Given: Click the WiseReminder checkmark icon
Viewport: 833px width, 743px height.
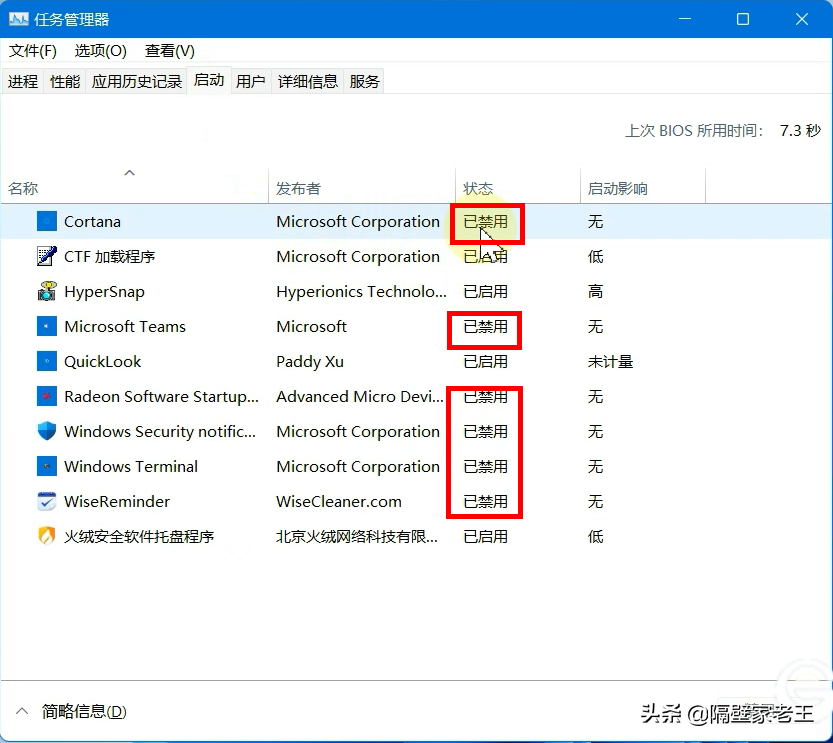Looking at the screenshot, I should [45, 501].
